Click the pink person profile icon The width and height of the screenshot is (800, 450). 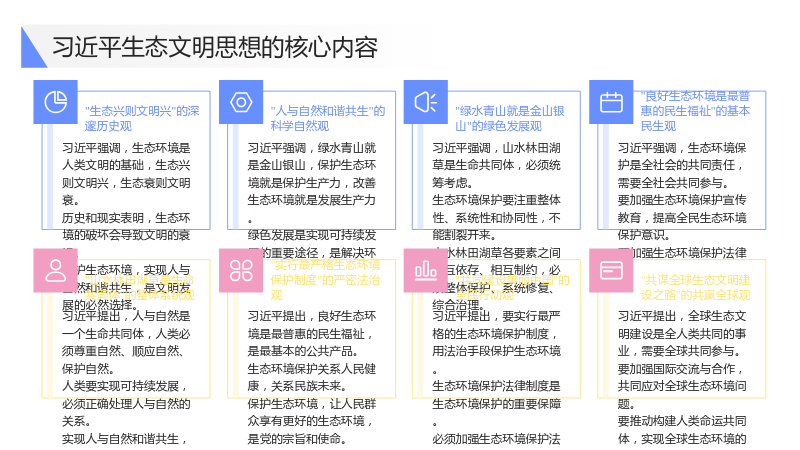coord(56,270)
